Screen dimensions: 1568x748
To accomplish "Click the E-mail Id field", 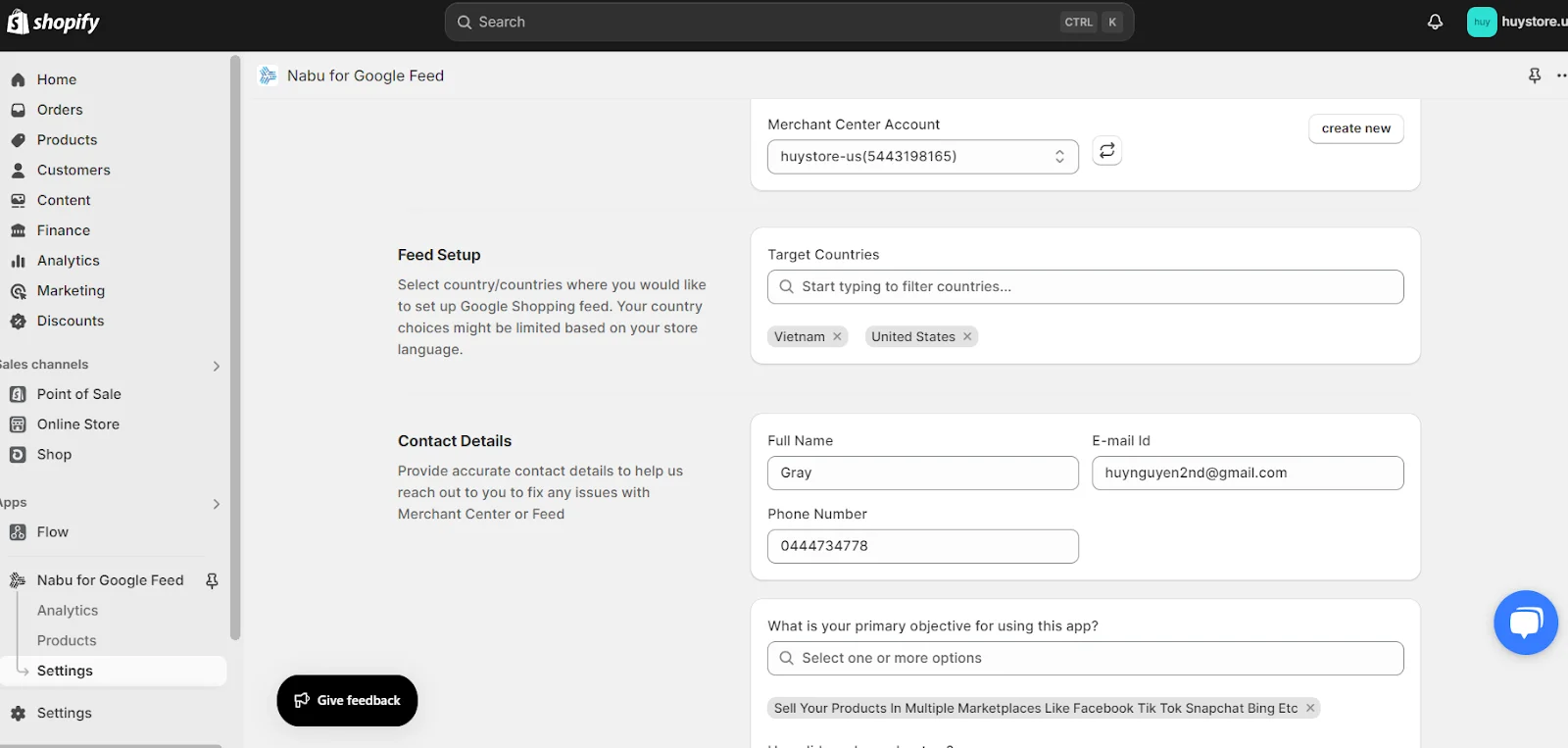I will point(1248,474).
